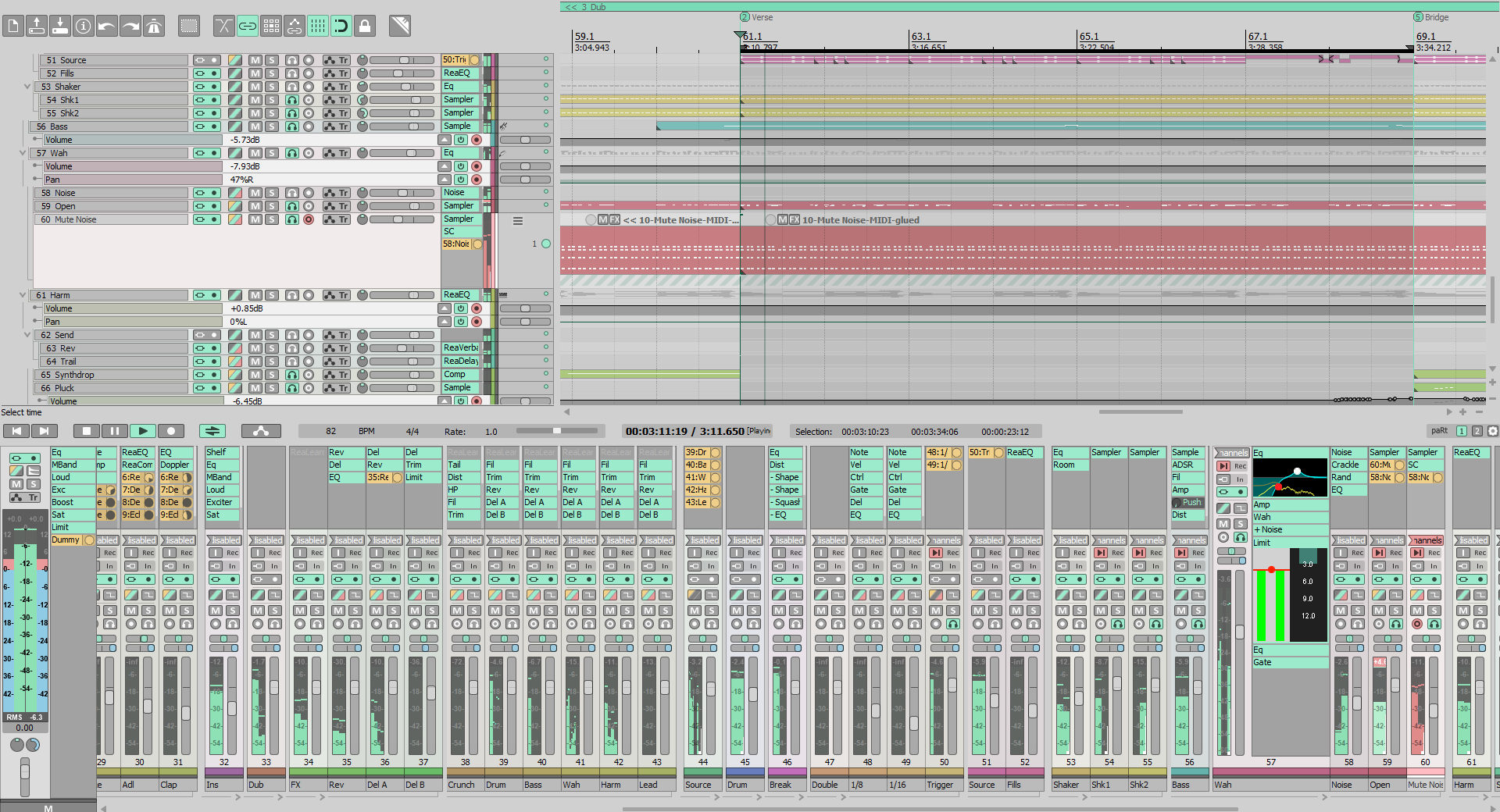1500x812 pixels.
Task: Open the Wah FX in mixer strip 57
Action: 1290,517
